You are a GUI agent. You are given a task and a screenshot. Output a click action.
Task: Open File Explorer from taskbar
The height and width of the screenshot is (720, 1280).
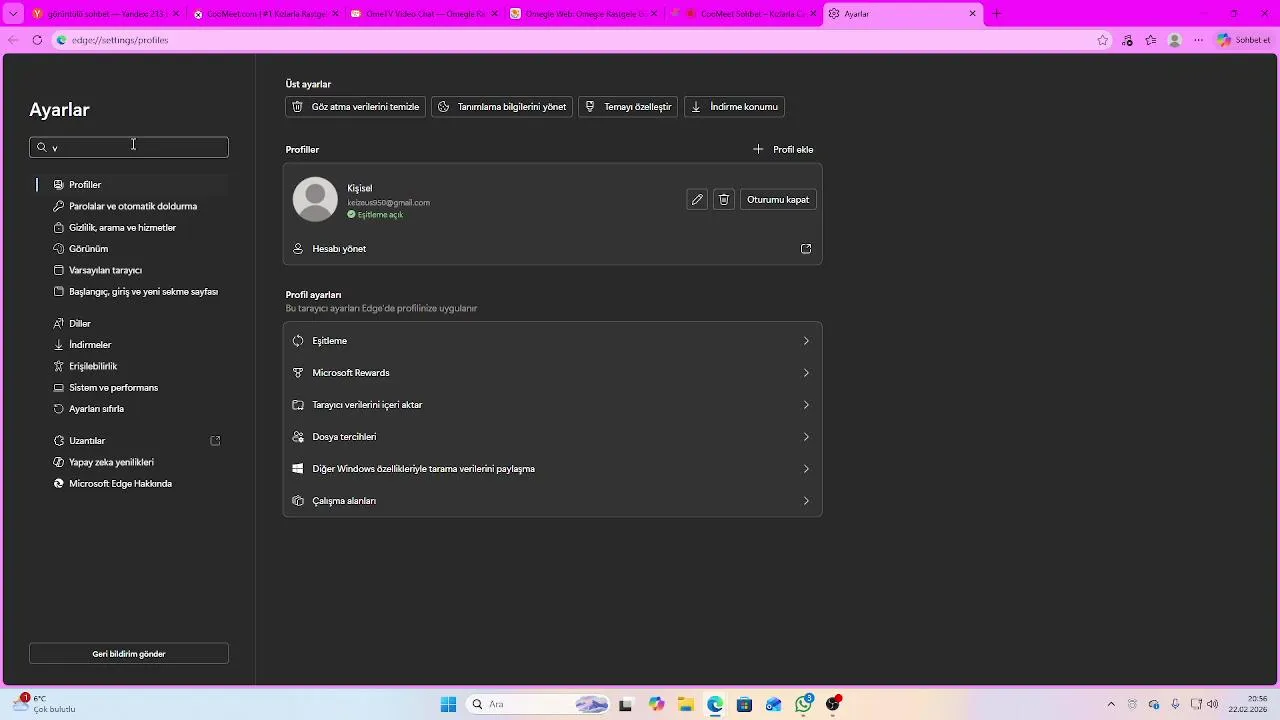tap(685, 705)
